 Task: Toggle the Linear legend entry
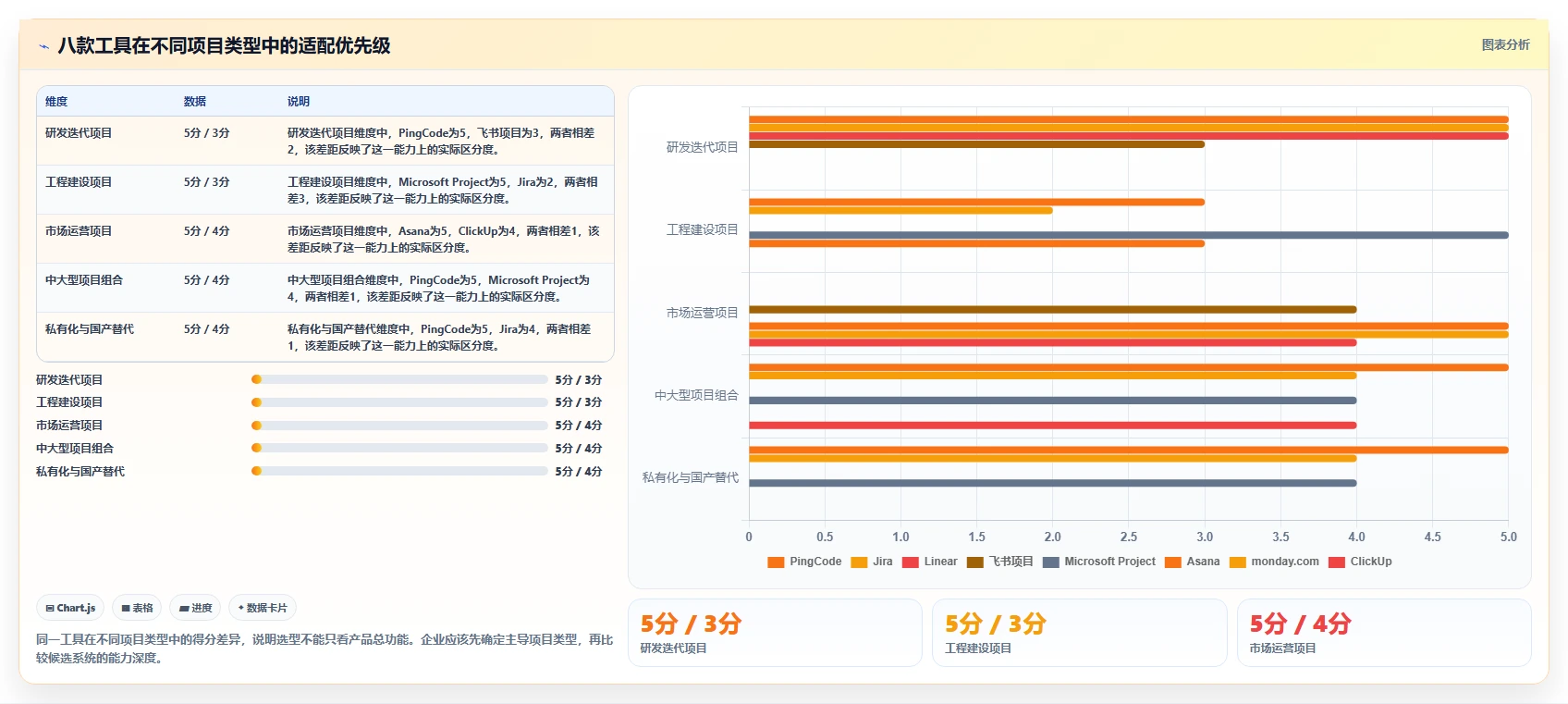coord(930,562)
